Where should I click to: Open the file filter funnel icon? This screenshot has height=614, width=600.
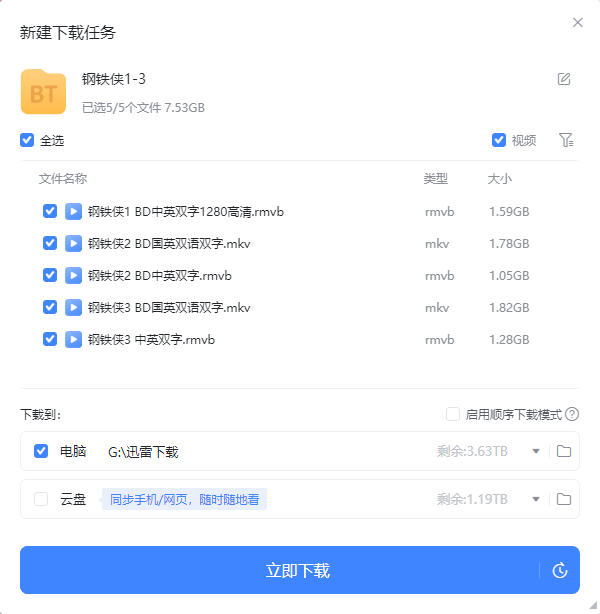566,140
